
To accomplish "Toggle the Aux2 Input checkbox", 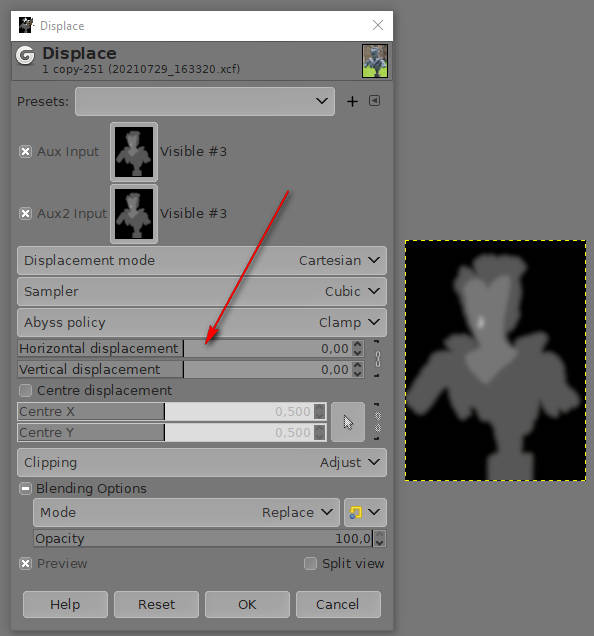I will pyautogui.click(x=25, y=213).
